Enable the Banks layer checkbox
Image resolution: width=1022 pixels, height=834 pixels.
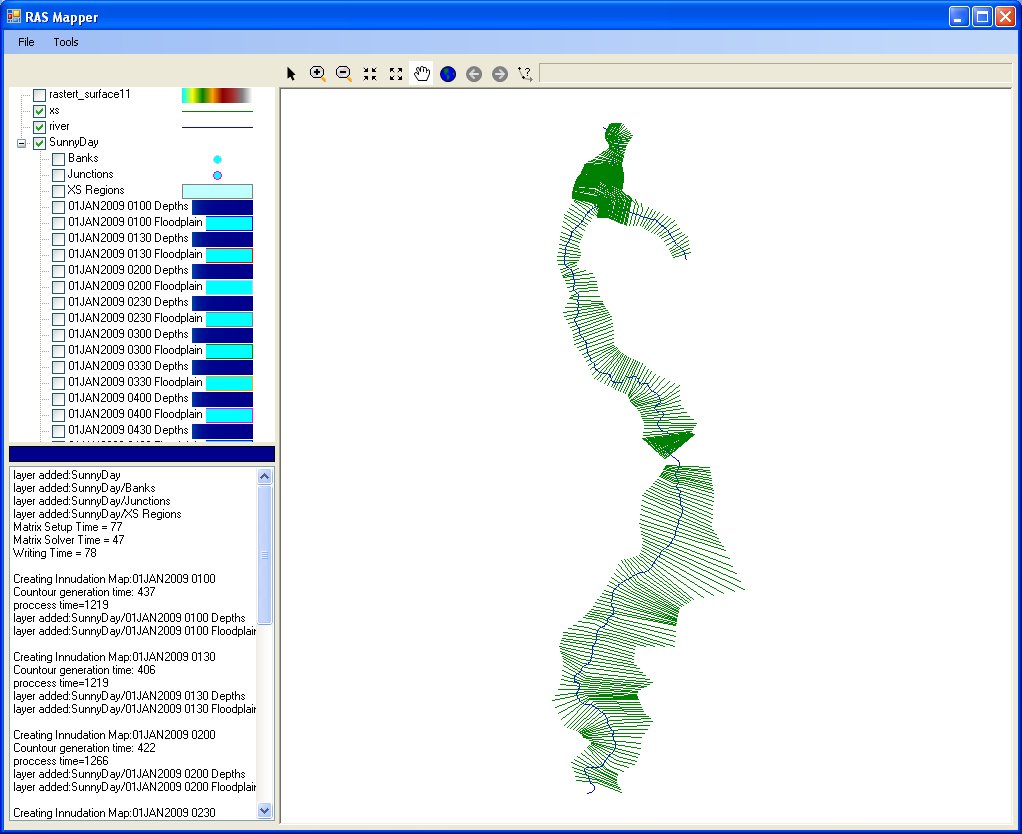click(x=59, y=159)
